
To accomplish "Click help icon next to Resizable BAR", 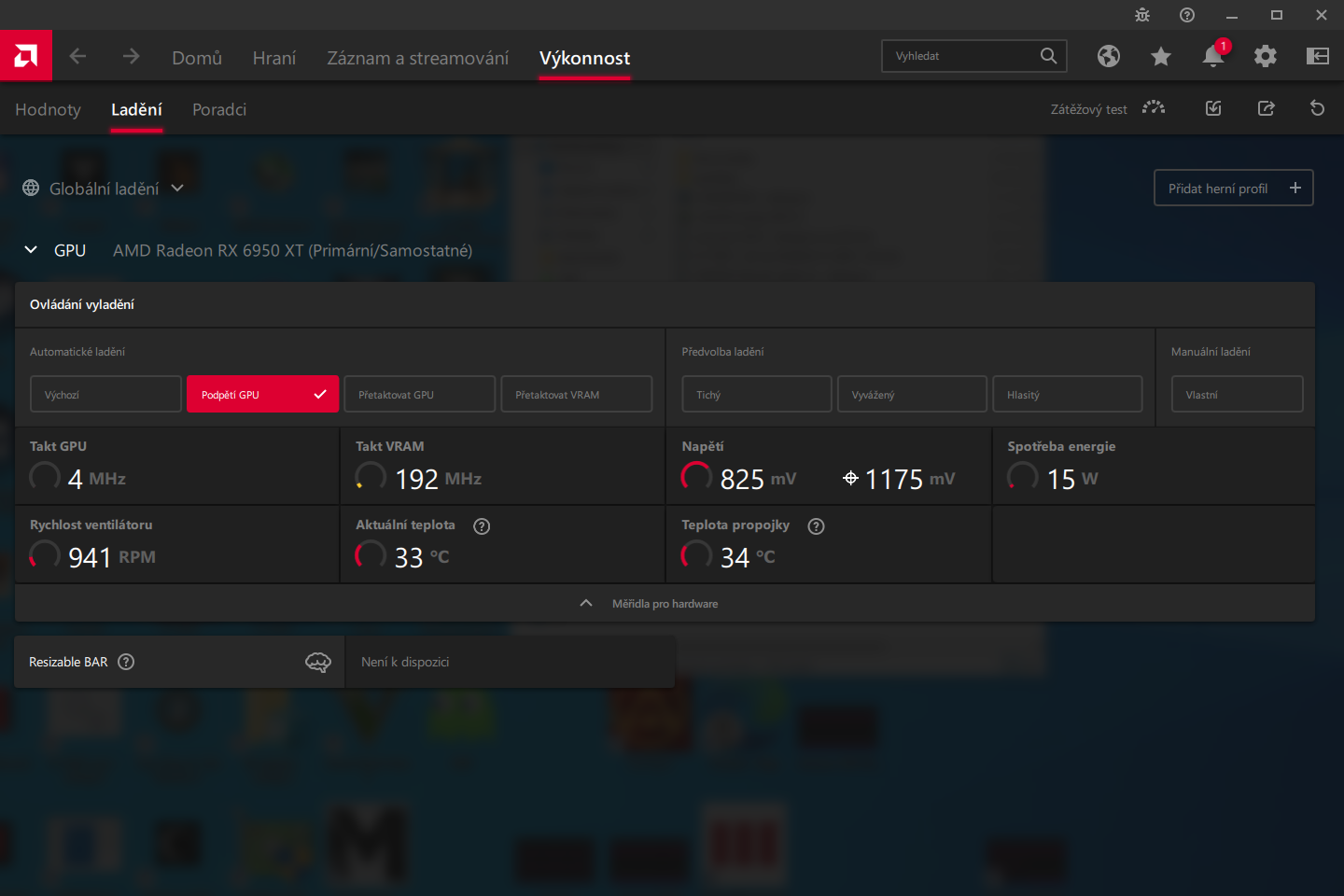I will tap(126, 662).
